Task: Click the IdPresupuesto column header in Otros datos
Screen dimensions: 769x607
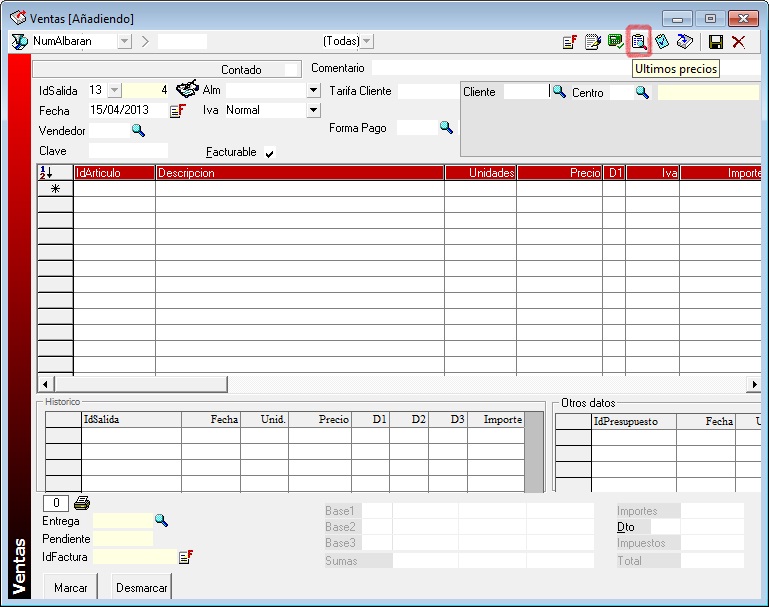Action: [634, 421]
